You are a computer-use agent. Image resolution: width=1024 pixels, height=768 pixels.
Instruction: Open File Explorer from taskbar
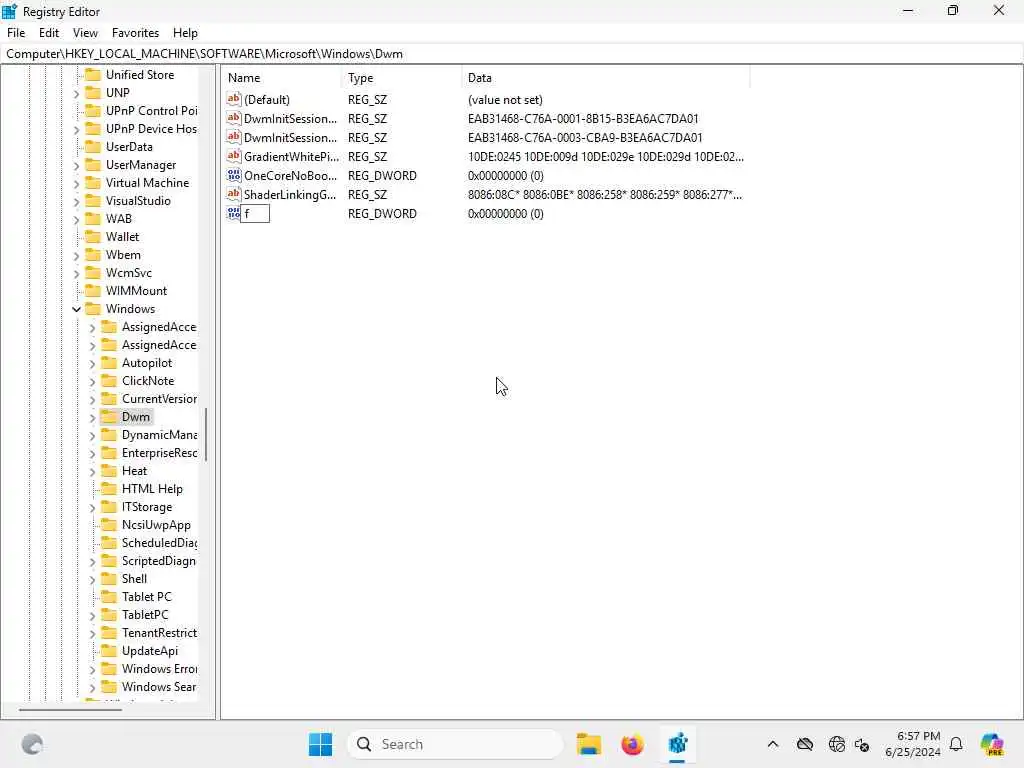pos(588,744)
